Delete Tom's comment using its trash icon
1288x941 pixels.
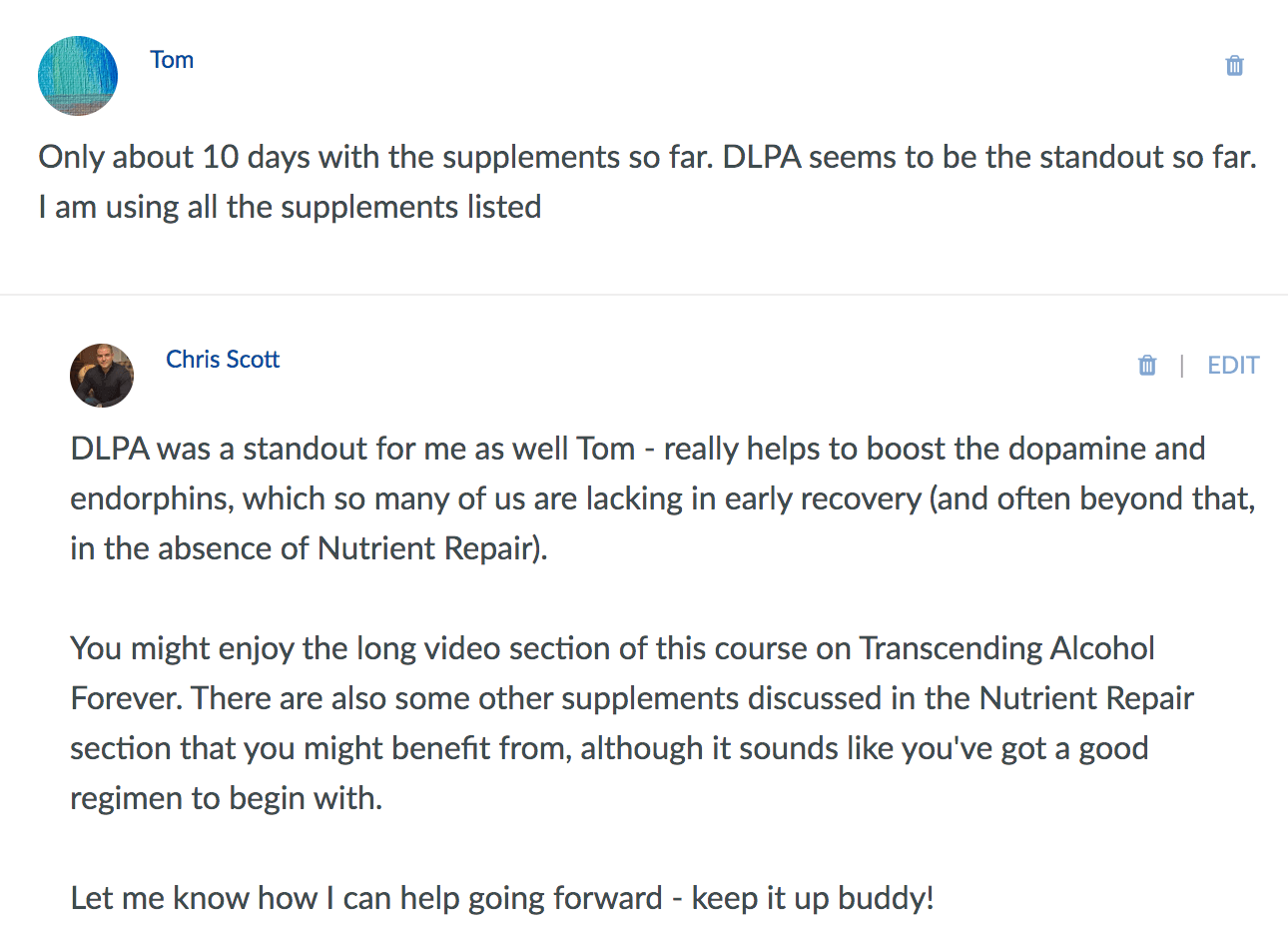click(x=1234, y=66)
